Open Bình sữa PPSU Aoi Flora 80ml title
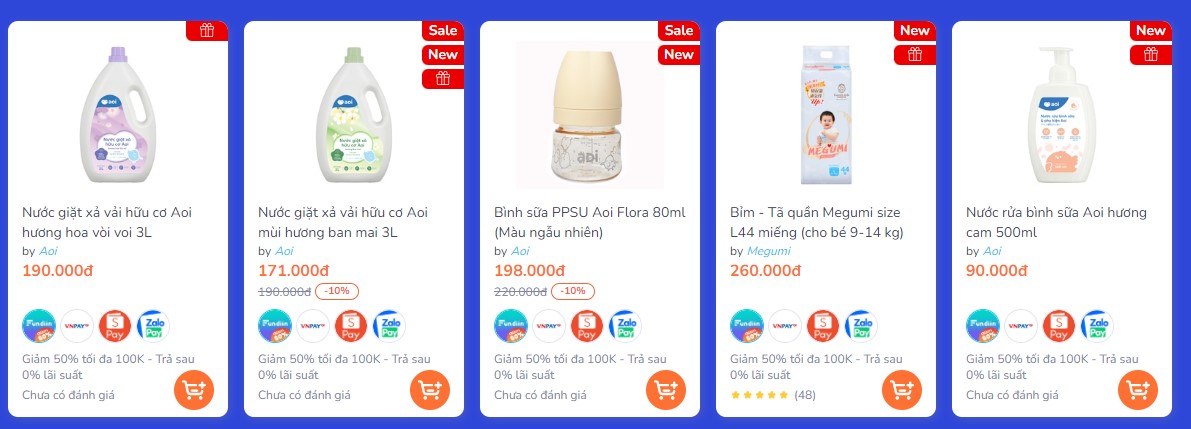The width and height of the screenshot is (1191, 429). tap(590, 222)
